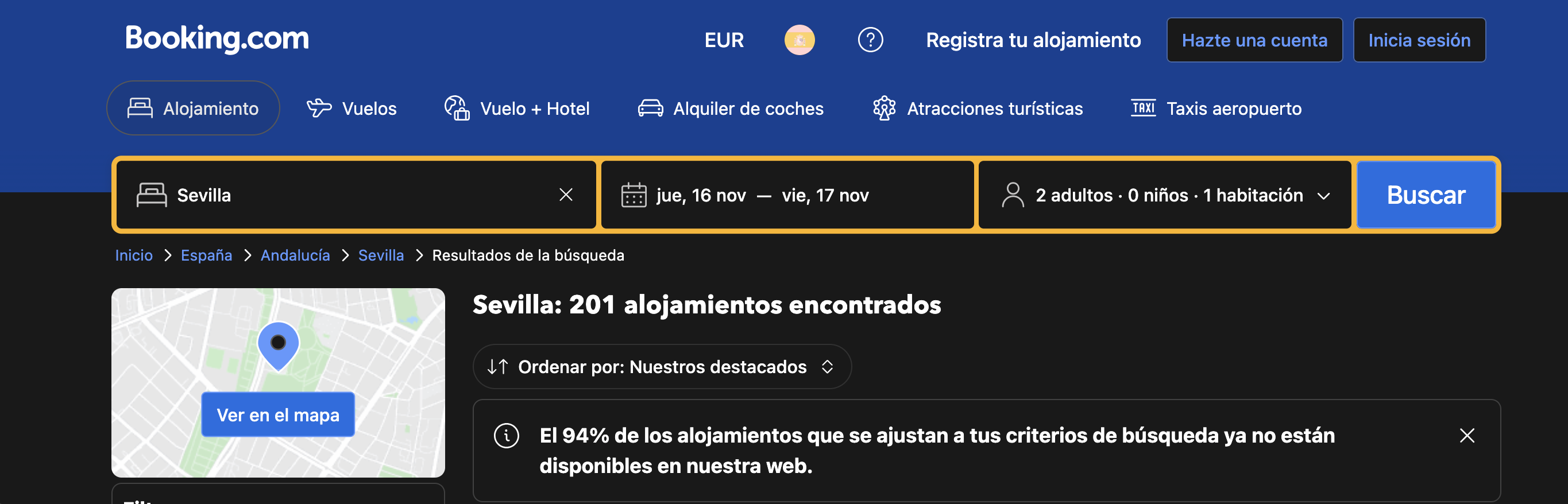Dismiss the 94% availability notice
This screenshot has width=1568, height=504.
click(1466, 436)
